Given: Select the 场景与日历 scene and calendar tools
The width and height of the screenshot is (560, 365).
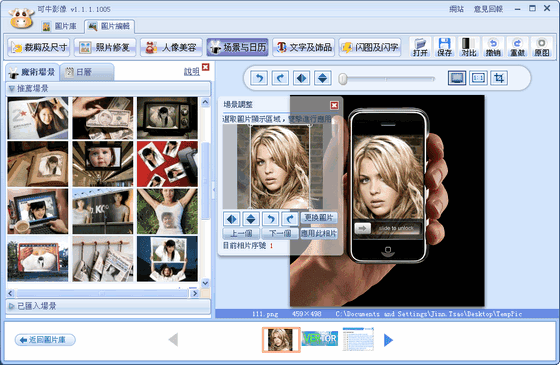Looking at the screenshot, I should pos(238,48).
